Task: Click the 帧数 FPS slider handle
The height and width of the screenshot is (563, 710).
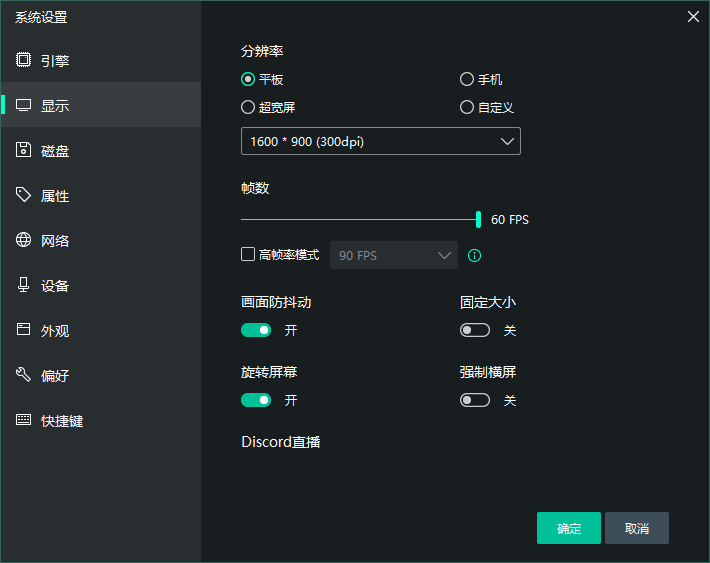Action: tap(479, 219)
